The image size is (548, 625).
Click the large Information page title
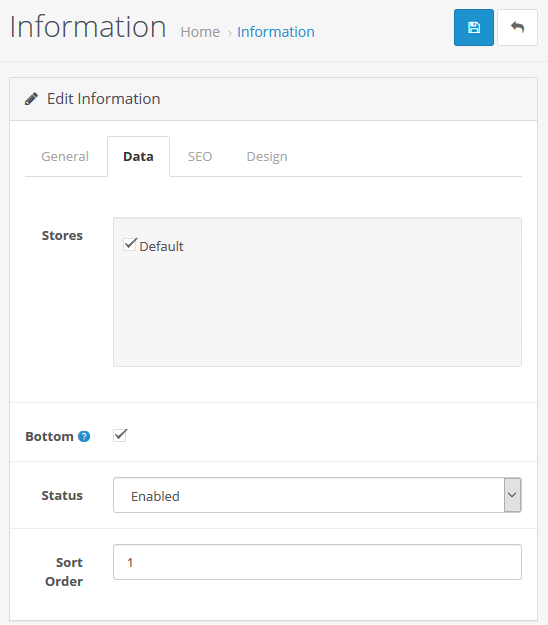tap(88, 27)
